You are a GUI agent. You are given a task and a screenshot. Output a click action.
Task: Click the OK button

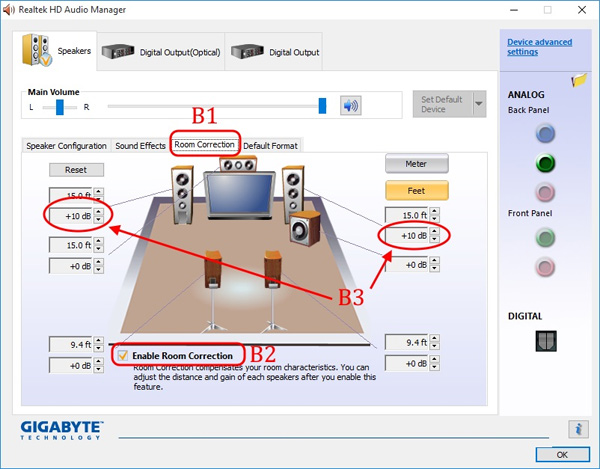tap(562, 454)
